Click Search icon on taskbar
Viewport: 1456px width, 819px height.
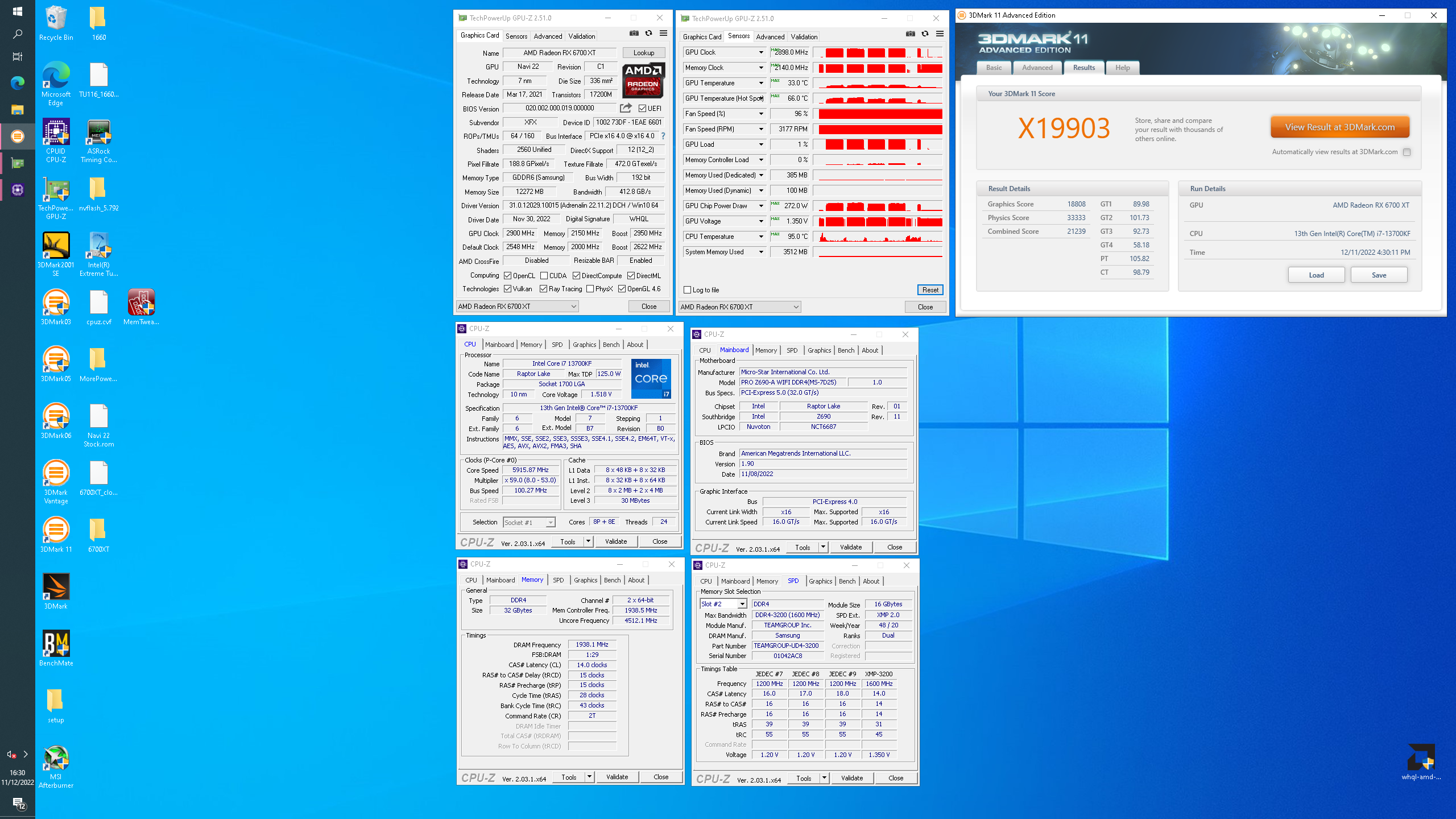(x=17, y=34)
